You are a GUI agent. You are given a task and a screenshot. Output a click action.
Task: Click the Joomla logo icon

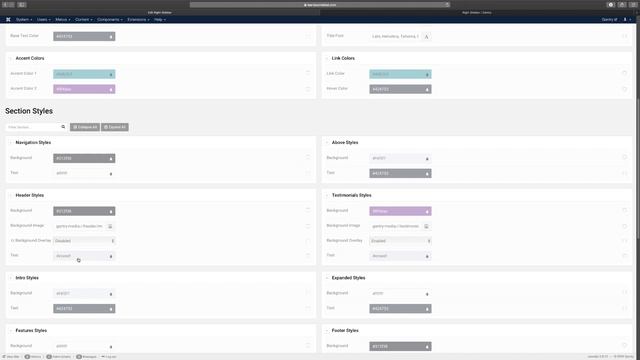click(8, 19)
